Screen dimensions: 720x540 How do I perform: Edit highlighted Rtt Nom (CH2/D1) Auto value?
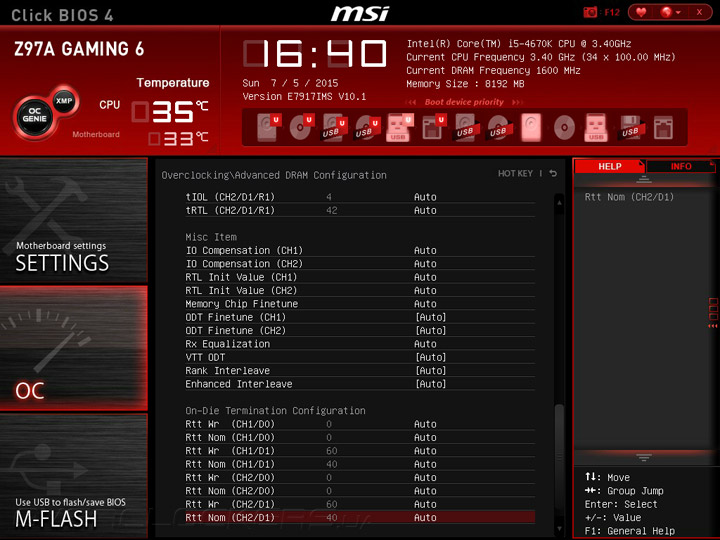425,518
